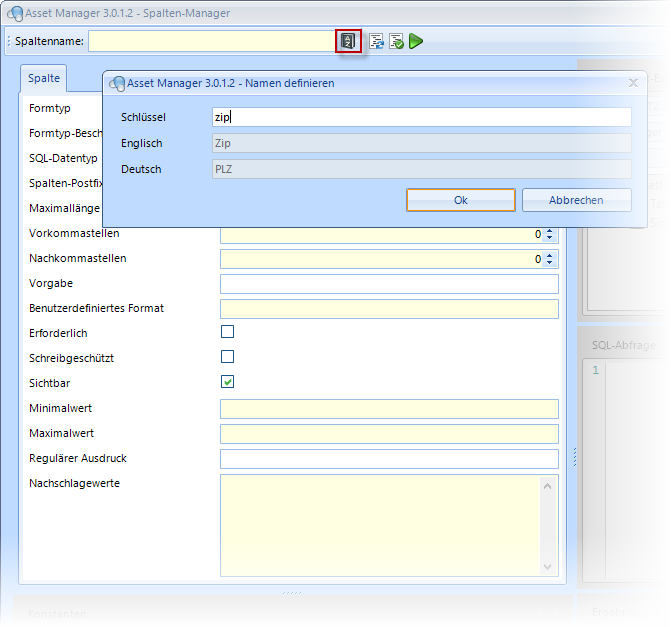The height and width of the screenshot is (627, 671).
Task: Increase the Nachkommastellen value
Action: [x=549, y=256]
